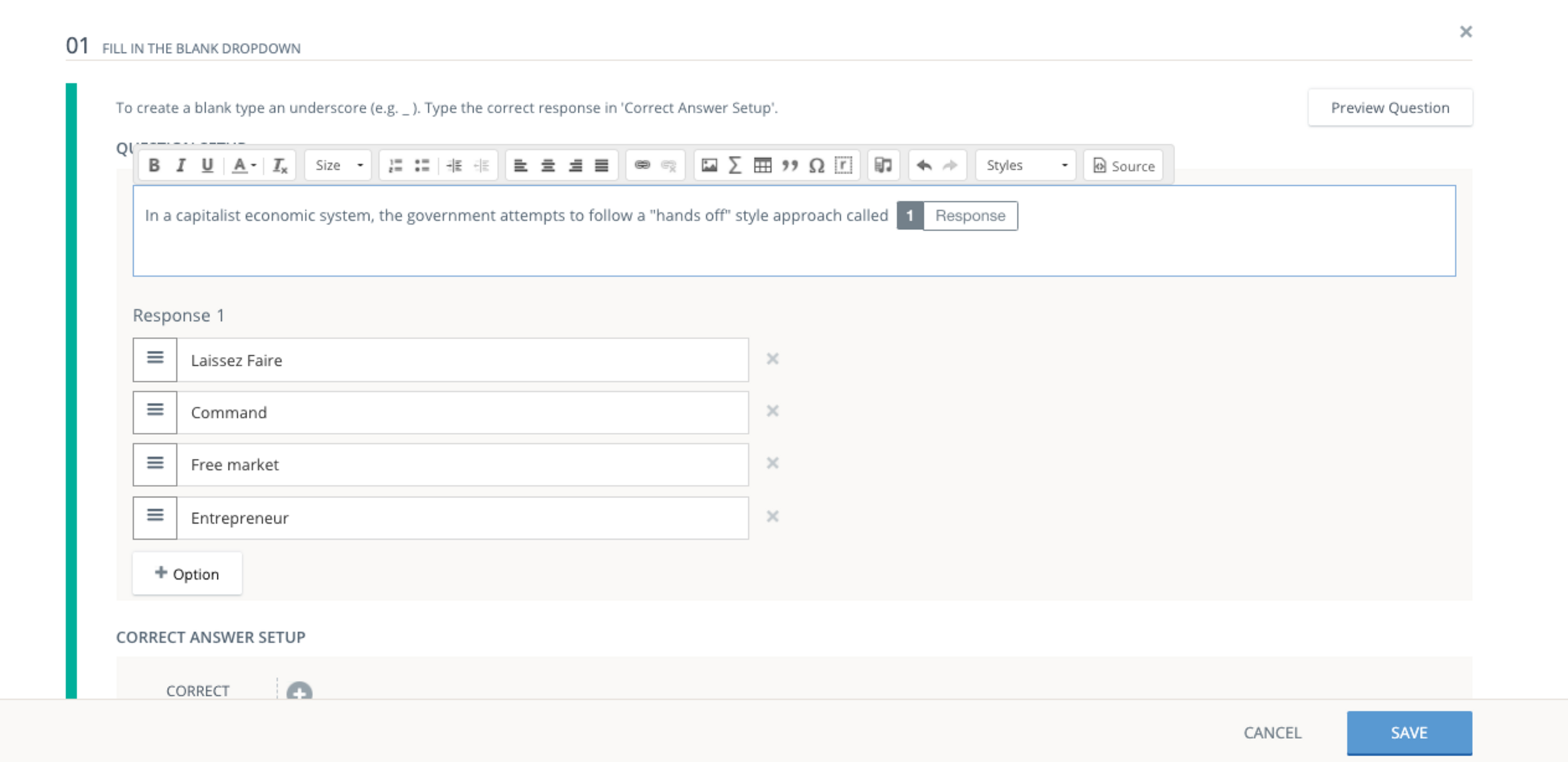Expand the Styles dropdown

coord(1025,165)
